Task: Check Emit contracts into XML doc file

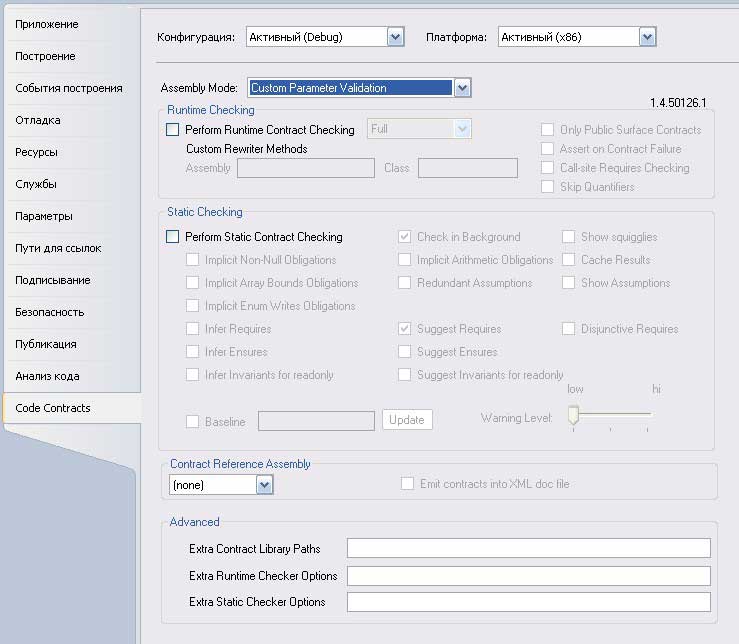Action: pos(407,484)
